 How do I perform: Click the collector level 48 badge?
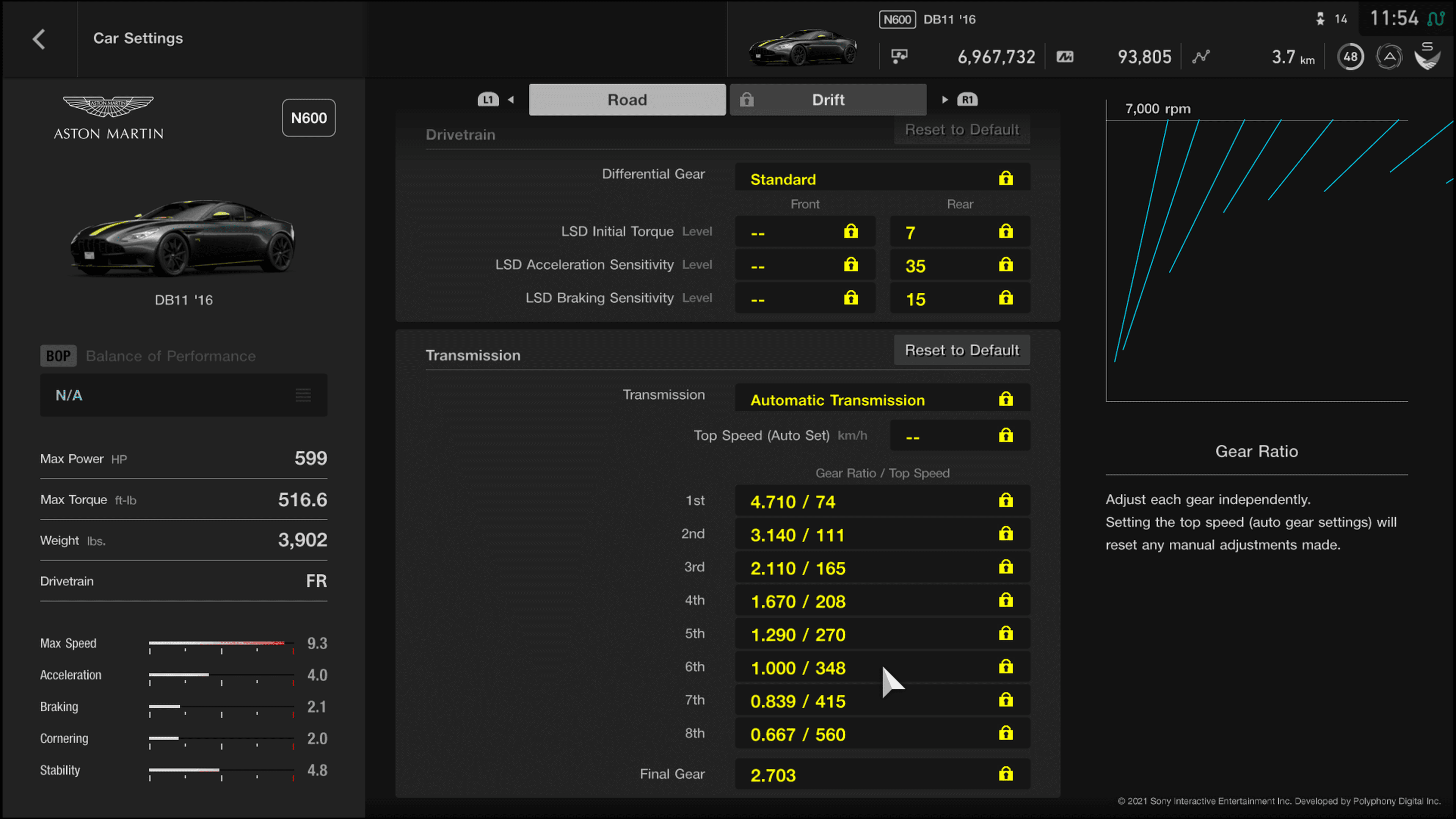tap(1350, 56)
